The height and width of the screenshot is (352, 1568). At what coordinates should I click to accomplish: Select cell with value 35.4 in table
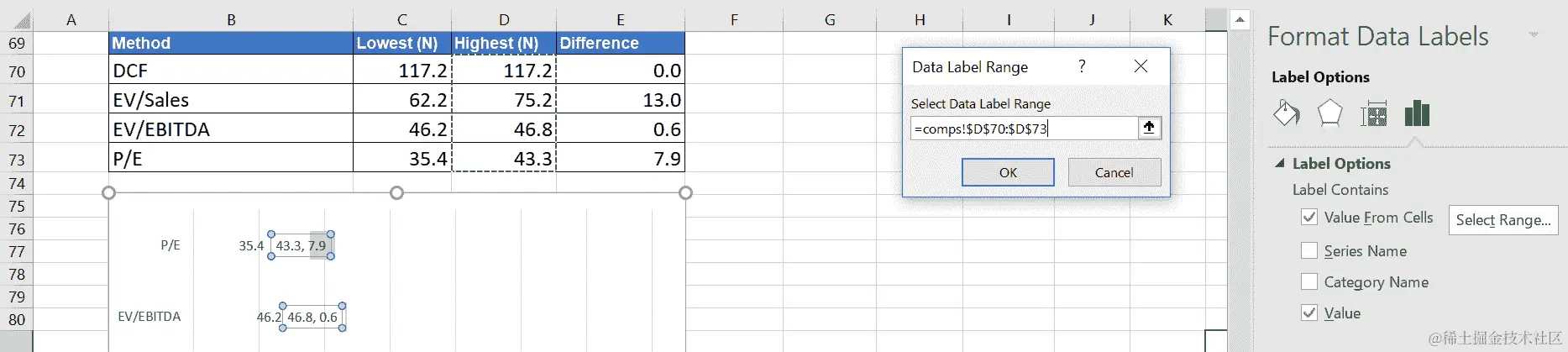pos(402,158)
